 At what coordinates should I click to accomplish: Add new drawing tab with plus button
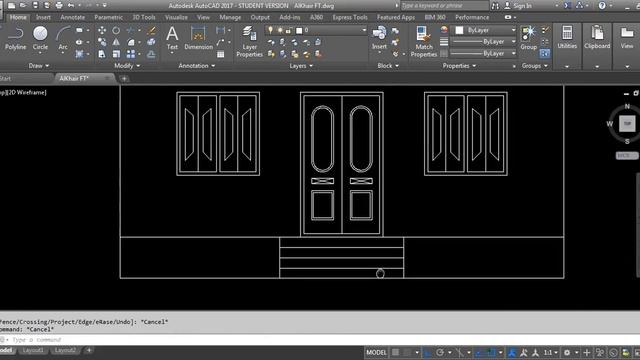pyautogui.click(x=124, y=78)
